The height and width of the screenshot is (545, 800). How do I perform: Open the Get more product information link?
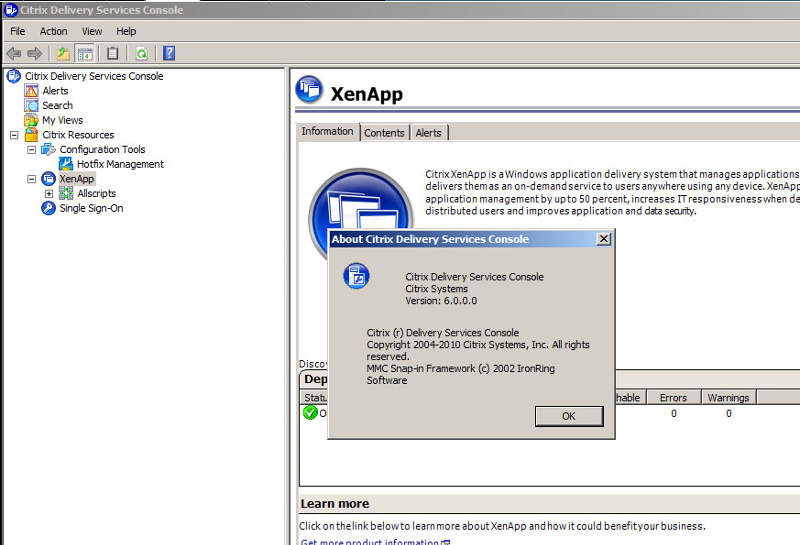[369, 541]
